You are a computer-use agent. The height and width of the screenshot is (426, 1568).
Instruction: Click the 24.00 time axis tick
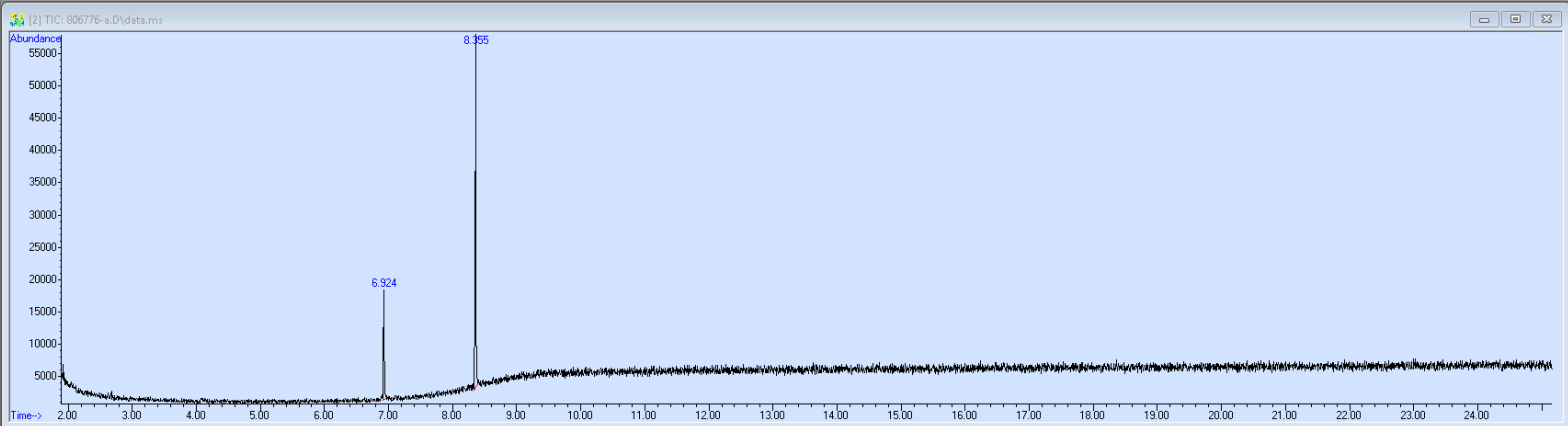click(1475, 414)
